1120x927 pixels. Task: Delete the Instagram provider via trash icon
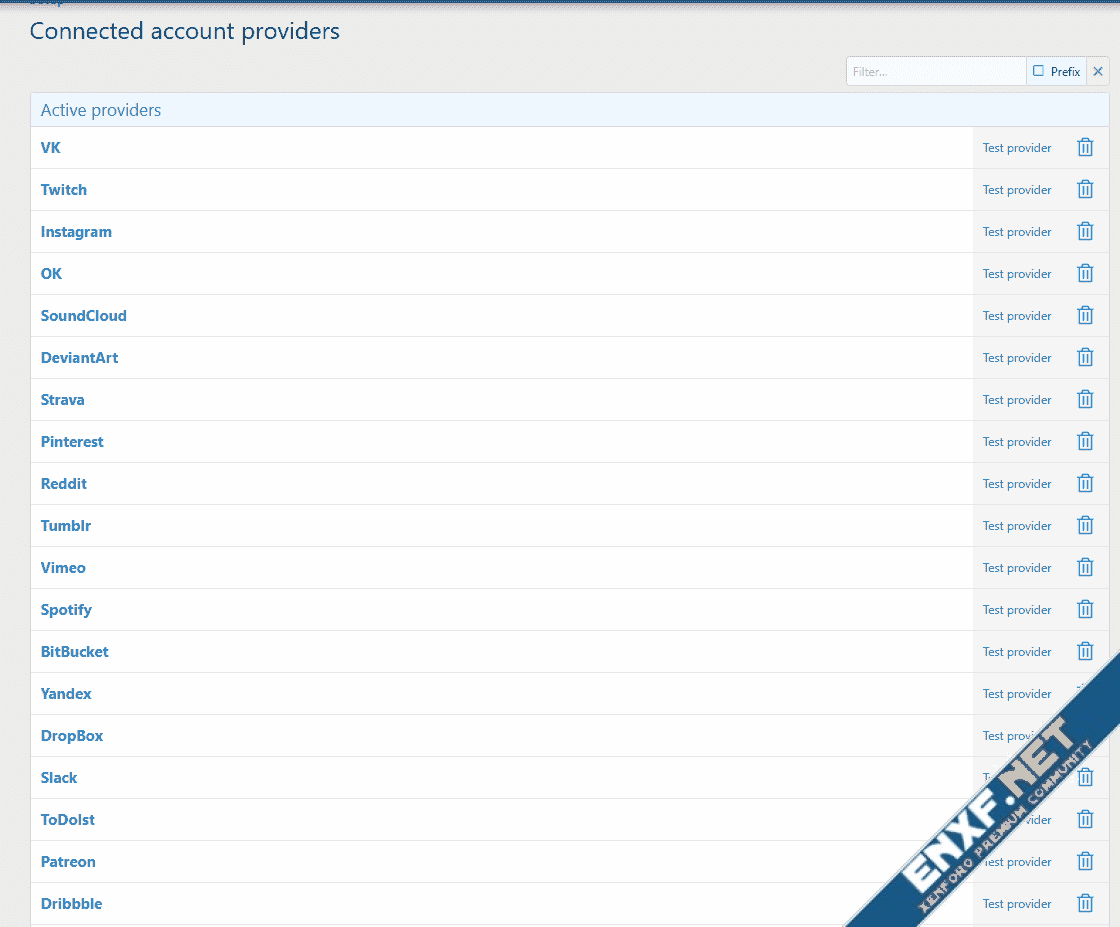point(1085,231)
